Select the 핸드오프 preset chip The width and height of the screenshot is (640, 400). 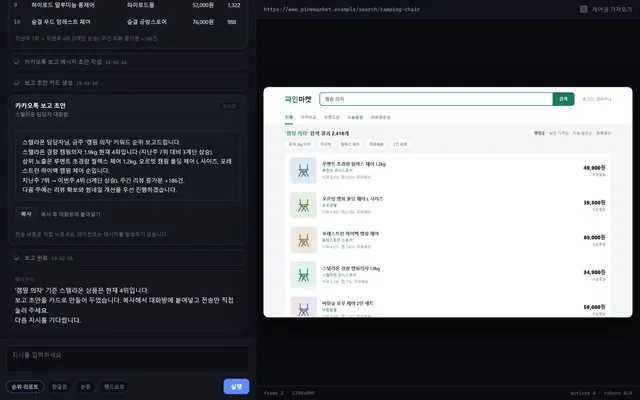point(114,387)
